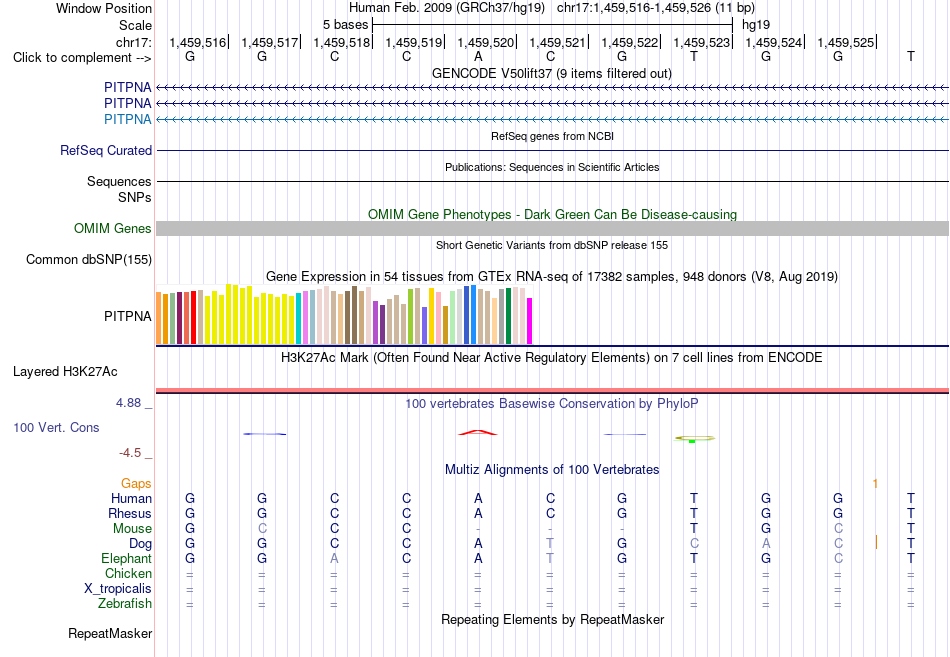Select the Dog alignment row label
This screenshot has height=657, width=950.
[140, 544]
